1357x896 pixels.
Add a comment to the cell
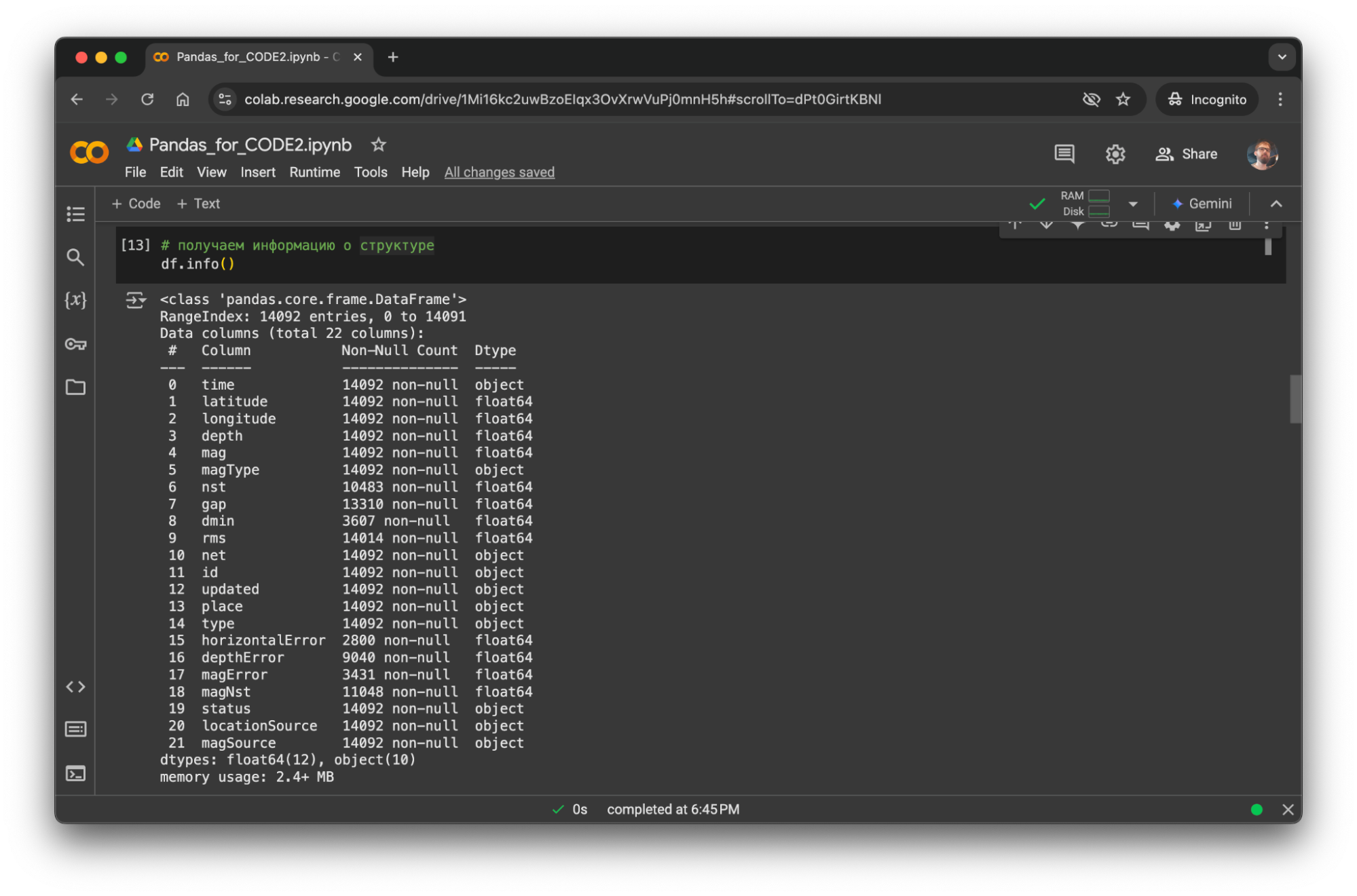tap(1140, 226)
